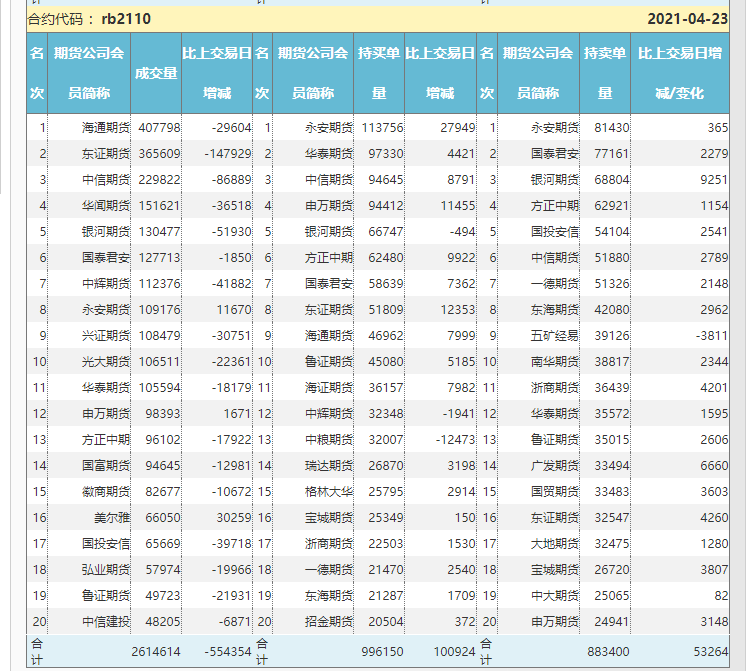
Task: Click long change -494
Action: pyautogui.click(x=462, y=232)
